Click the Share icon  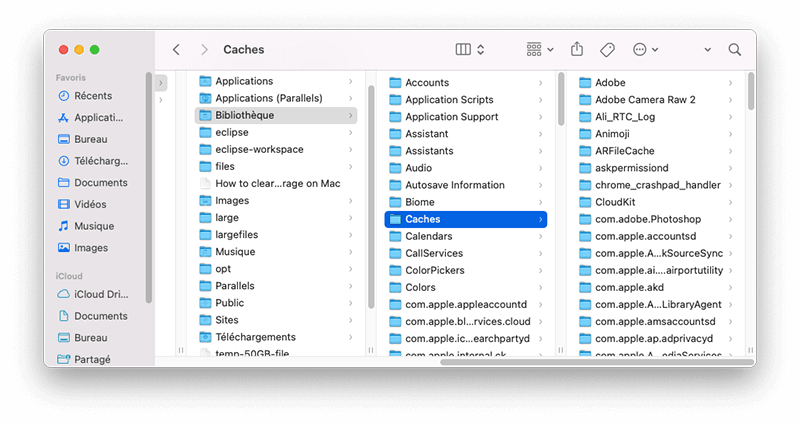click(577, 49)
